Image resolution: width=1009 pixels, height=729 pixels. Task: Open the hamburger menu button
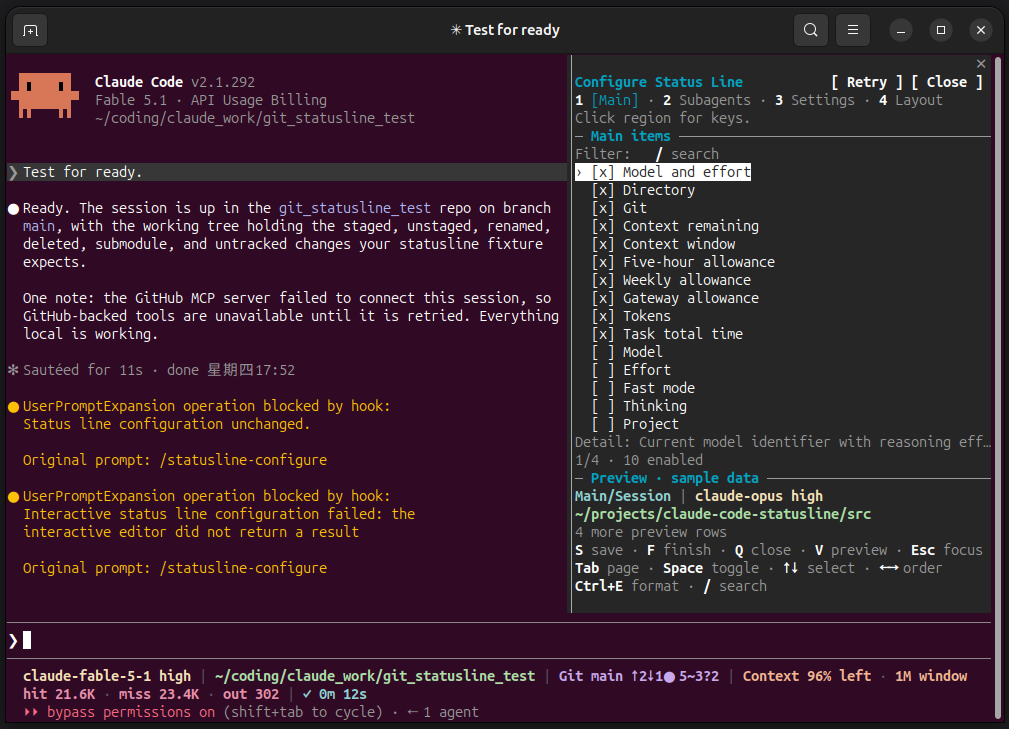tap(853, 30)
